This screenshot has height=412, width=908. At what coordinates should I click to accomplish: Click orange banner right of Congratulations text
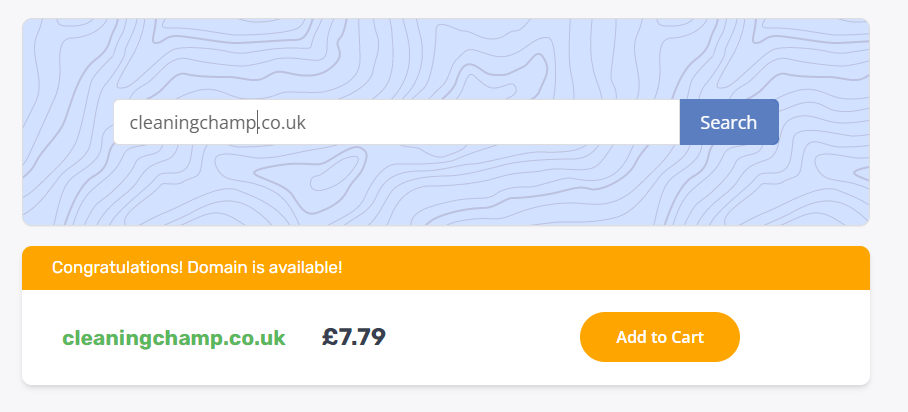pos(600,268)
